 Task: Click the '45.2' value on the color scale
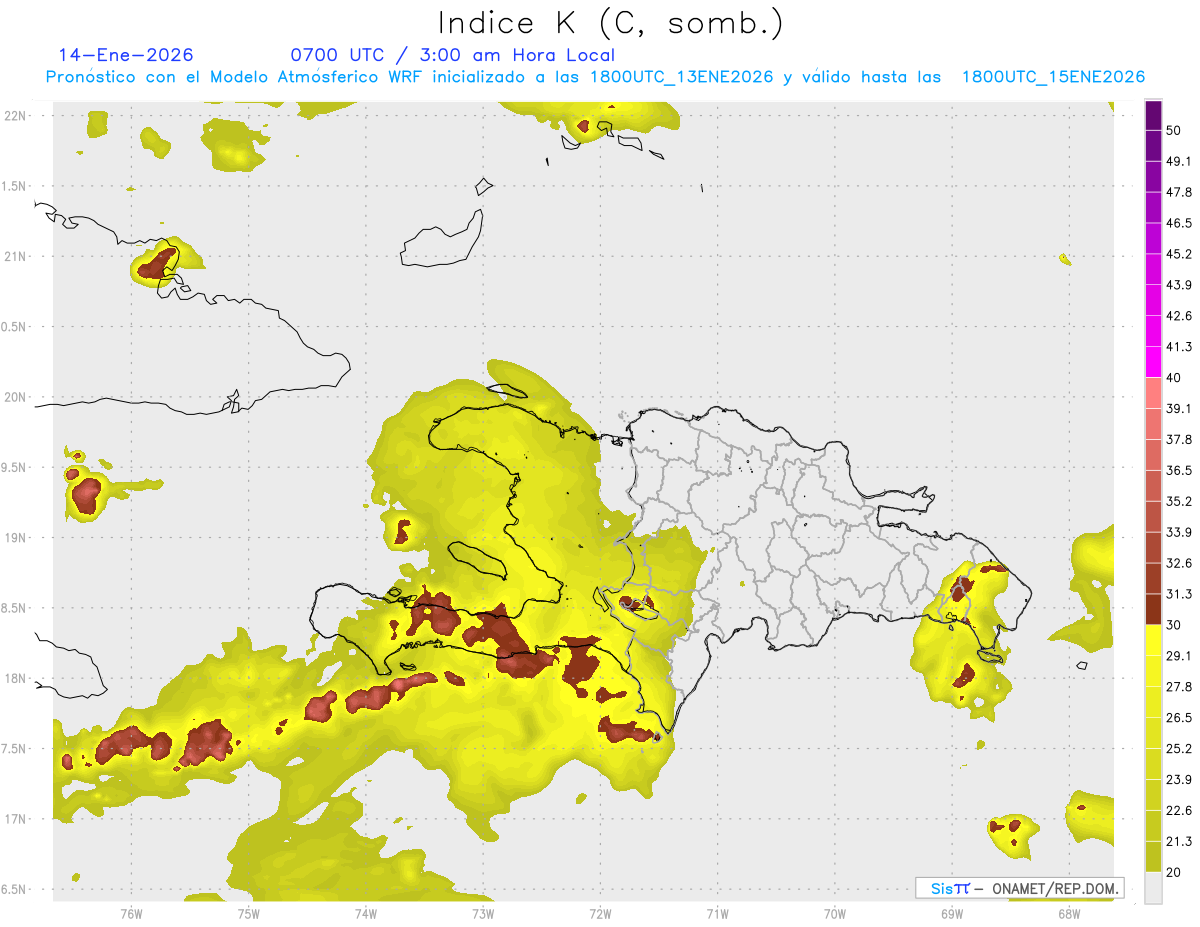tap(1179, 254)
